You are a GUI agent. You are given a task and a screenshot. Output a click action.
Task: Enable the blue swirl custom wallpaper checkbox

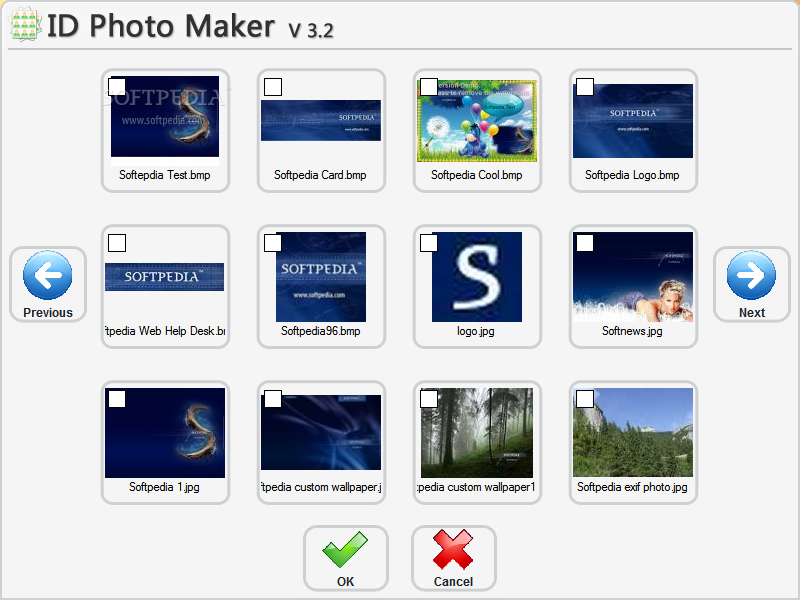tap(273, 399)
